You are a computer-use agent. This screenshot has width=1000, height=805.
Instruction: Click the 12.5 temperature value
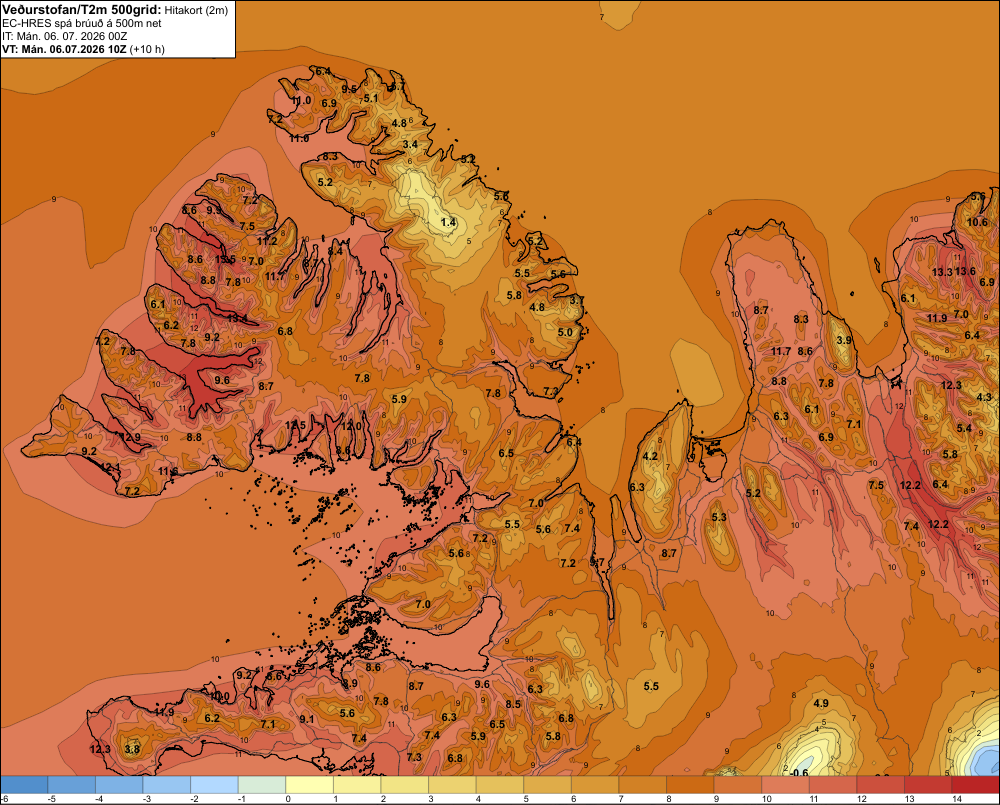(295, 425)
